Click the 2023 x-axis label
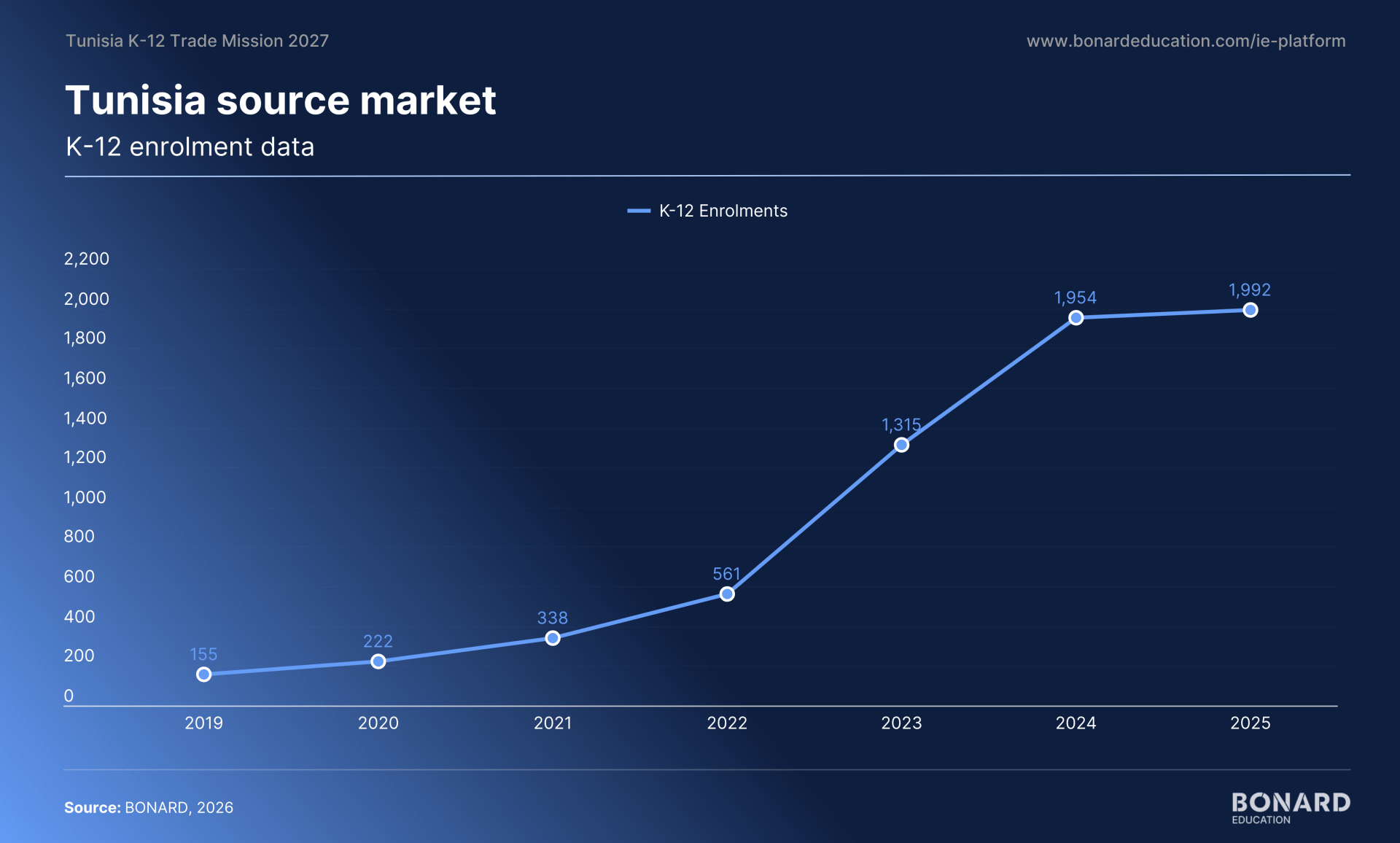 (901, 723)
